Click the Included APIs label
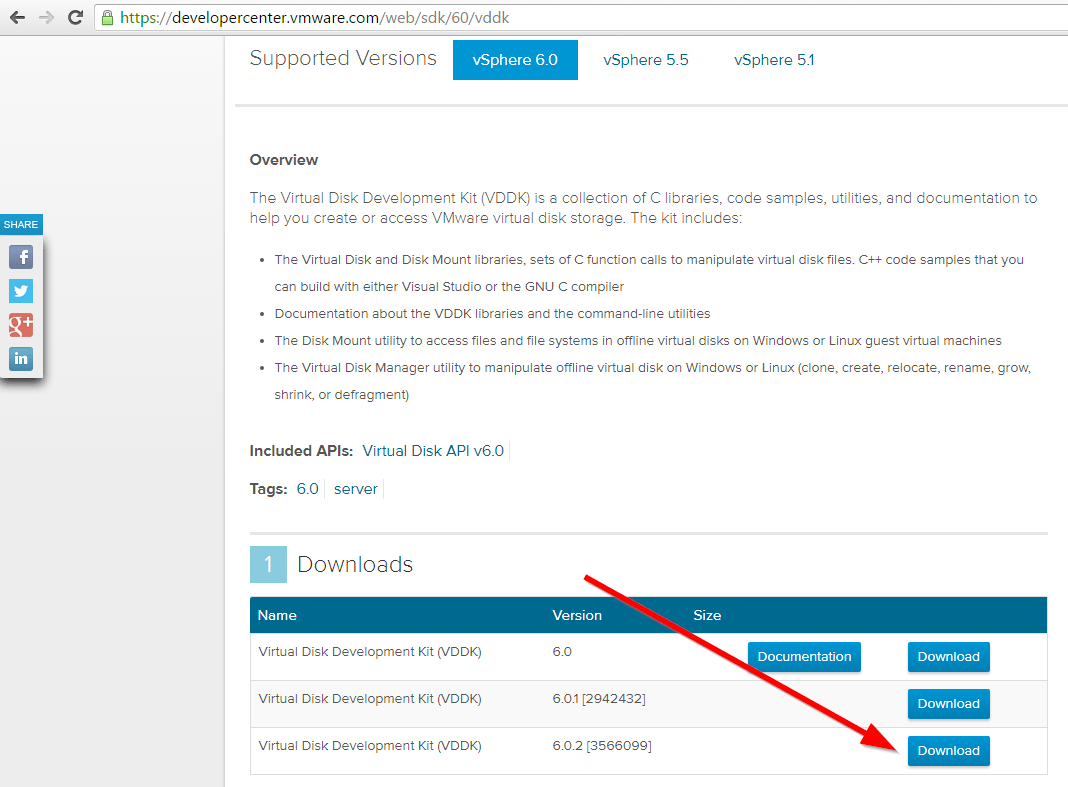Image resolution: width=1068 pixels, height=787 pixels. (301, 451)
